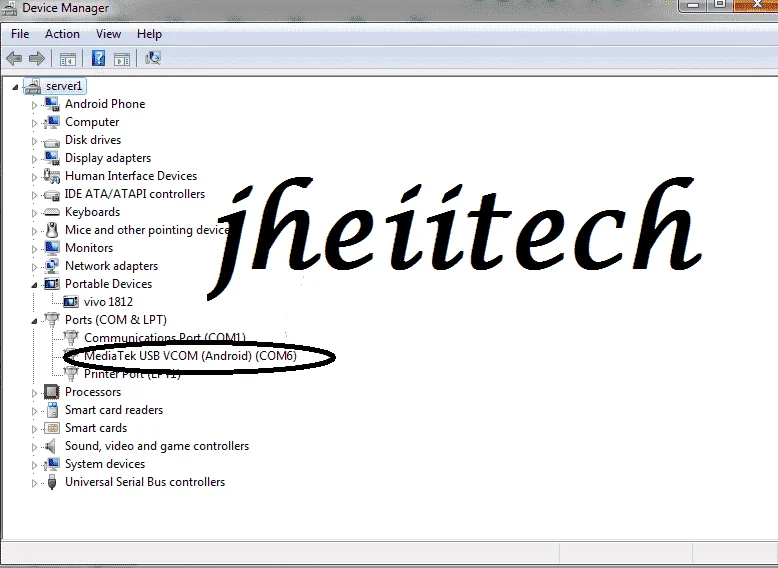The image size is (778, 568).
Task: Open the blue Help toolbar icon
Action: click(98, 59)
